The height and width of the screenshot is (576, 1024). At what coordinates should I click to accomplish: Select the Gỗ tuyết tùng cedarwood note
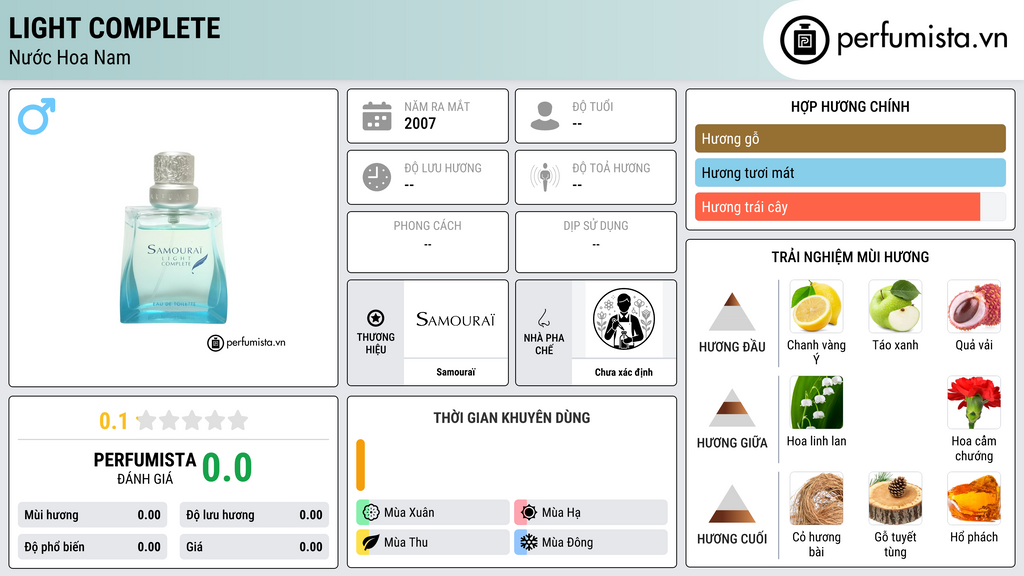tap(895, 498)
